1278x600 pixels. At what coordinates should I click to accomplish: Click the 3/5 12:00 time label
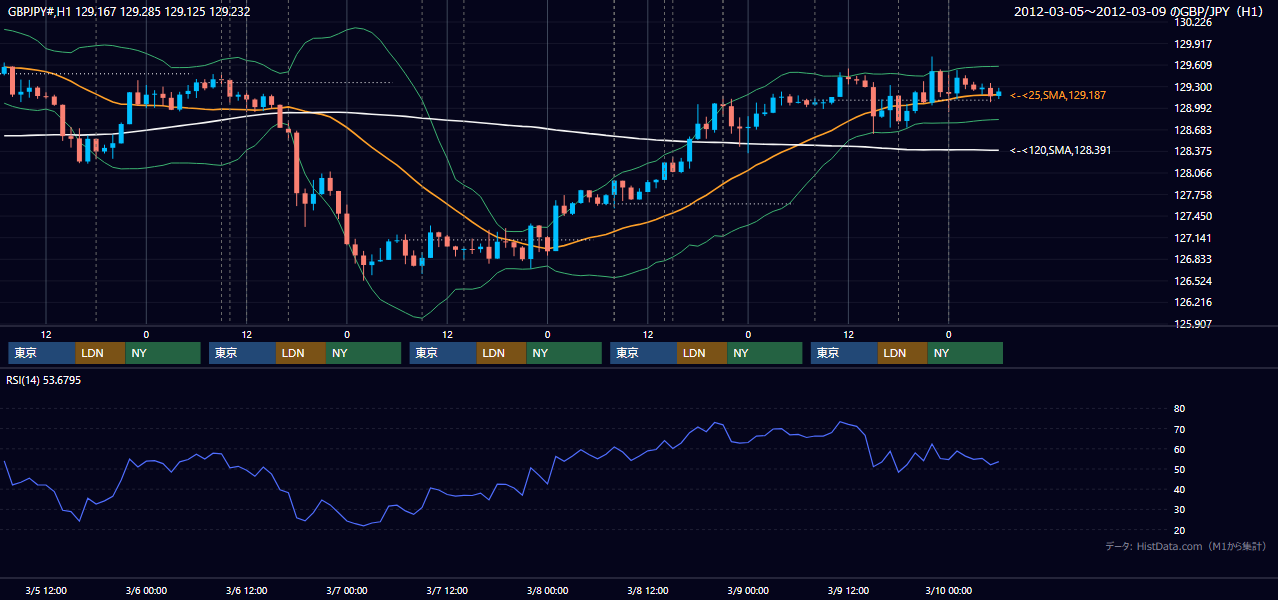pos(46,591)
